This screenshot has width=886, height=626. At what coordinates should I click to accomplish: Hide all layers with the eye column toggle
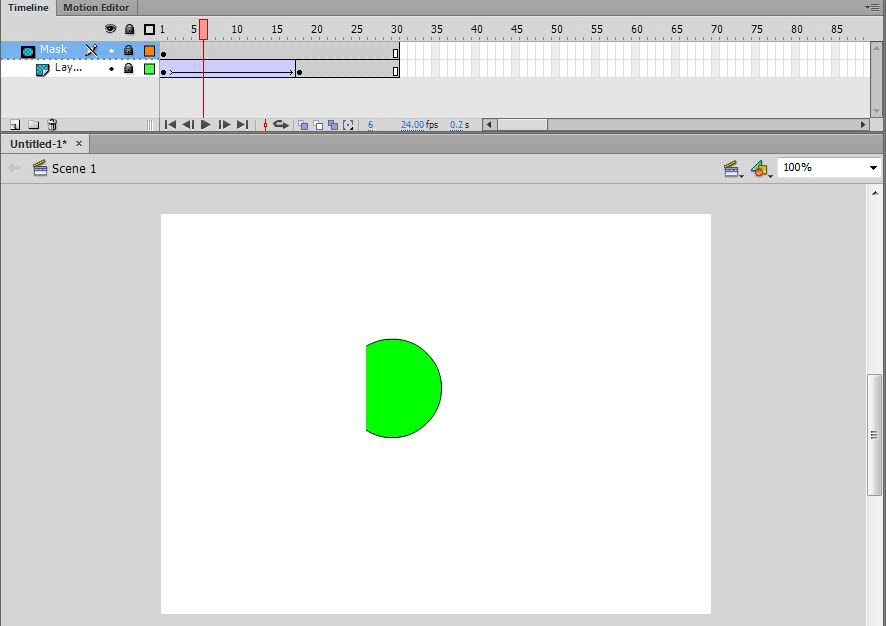tap(111, 31)
